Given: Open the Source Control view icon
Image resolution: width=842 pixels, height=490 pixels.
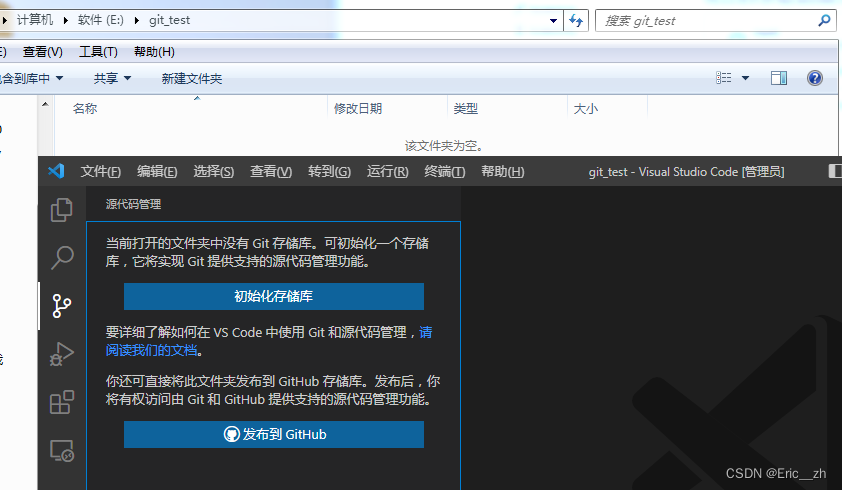Looking at the screenshot, I should tap(62, 306).
